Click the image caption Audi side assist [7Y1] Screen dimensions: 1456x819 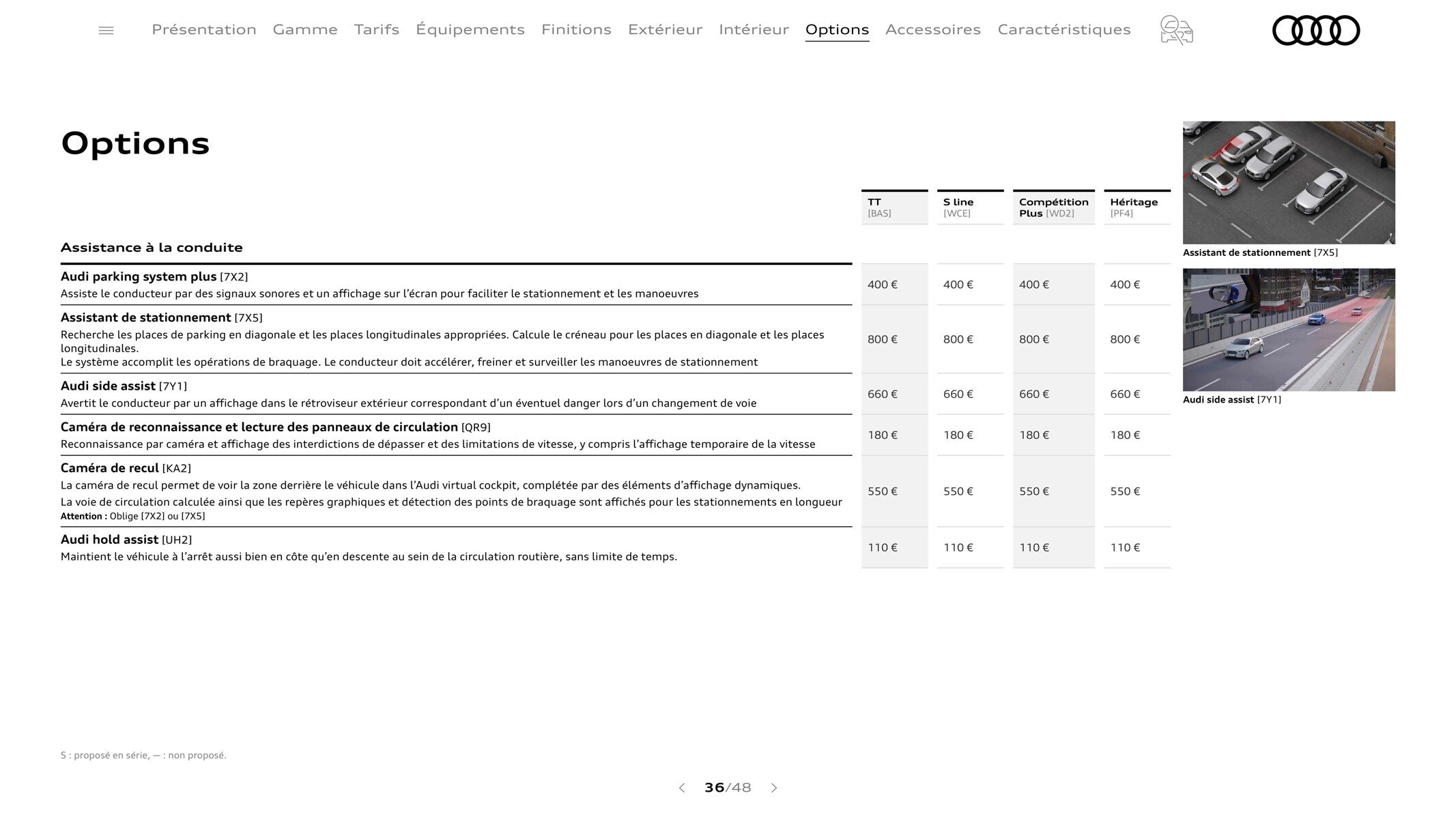1232,399
